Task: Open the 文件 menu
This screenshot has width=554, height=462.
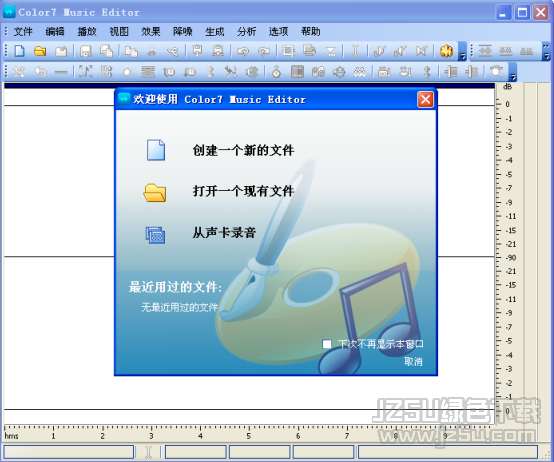Action: (x=23, y=31)
